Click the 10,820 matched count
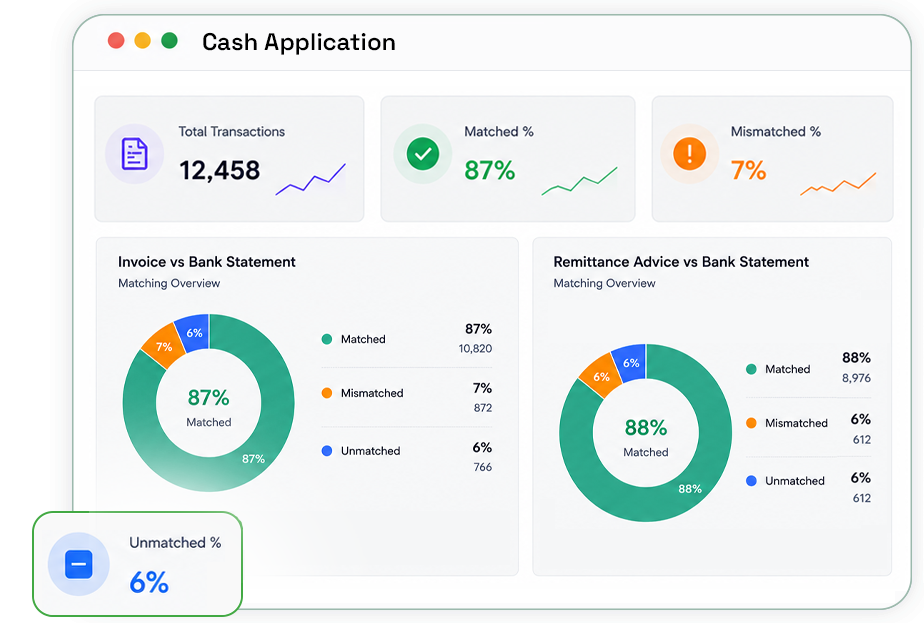924x623 pixels. pos(475,348)
